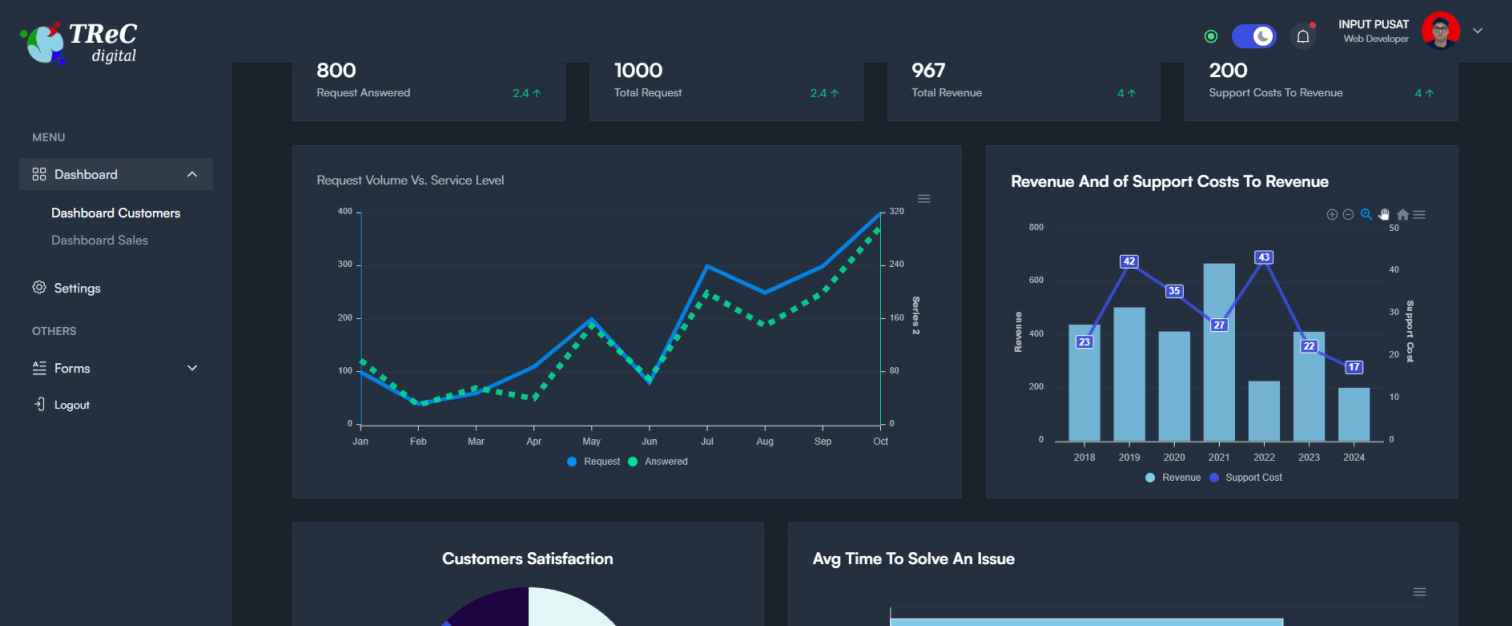1512x626 pixels.
Task: Select Dashboard Customers in the sidebar
Action: (115, 212)
